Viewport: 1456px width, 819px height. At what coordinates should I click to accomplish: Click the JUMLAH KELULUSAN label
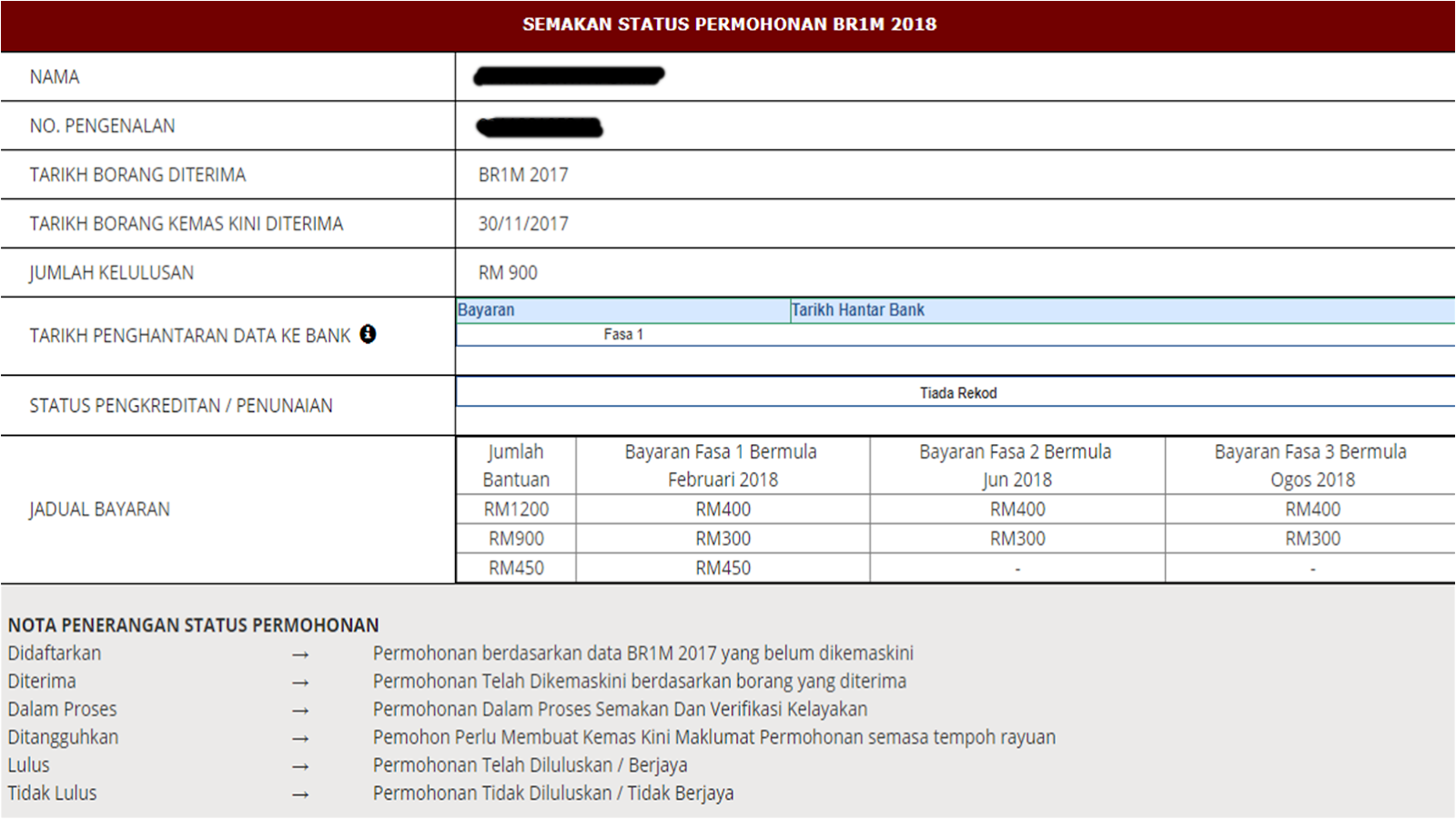[x=111, y=273]
